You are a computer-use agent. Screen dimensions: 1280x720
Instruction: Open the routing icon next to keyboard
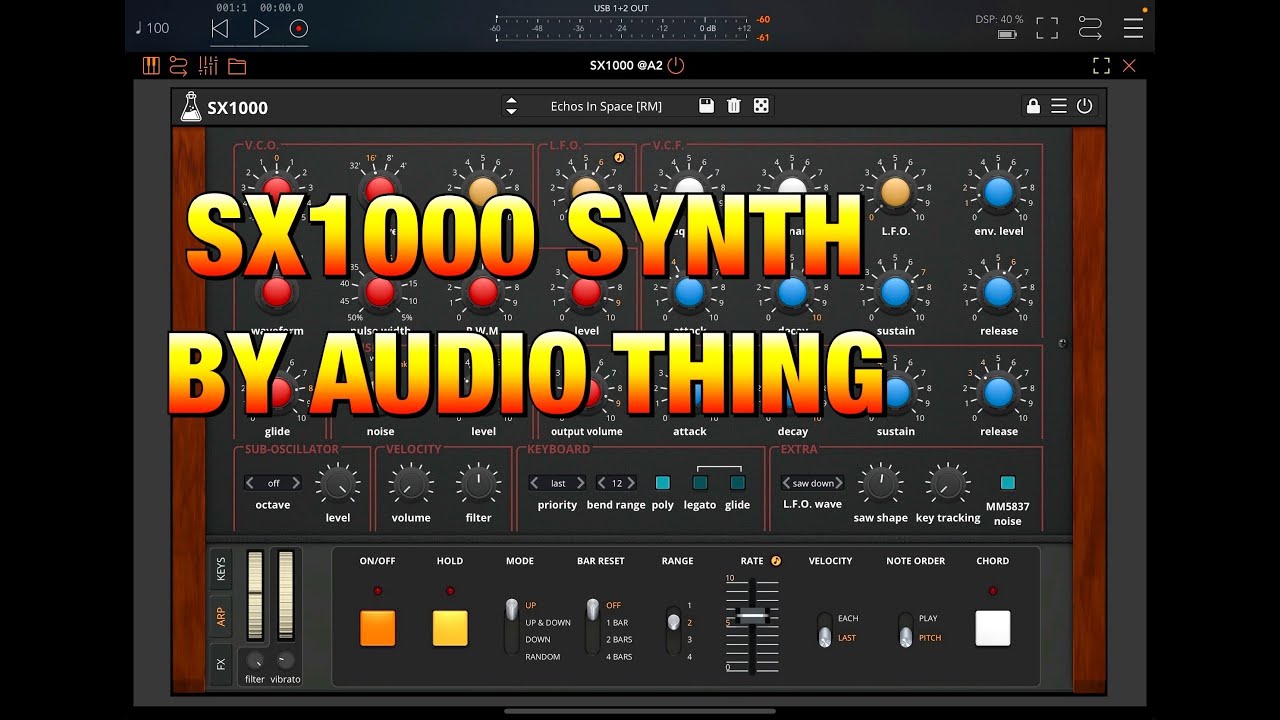tap(179, 66)
